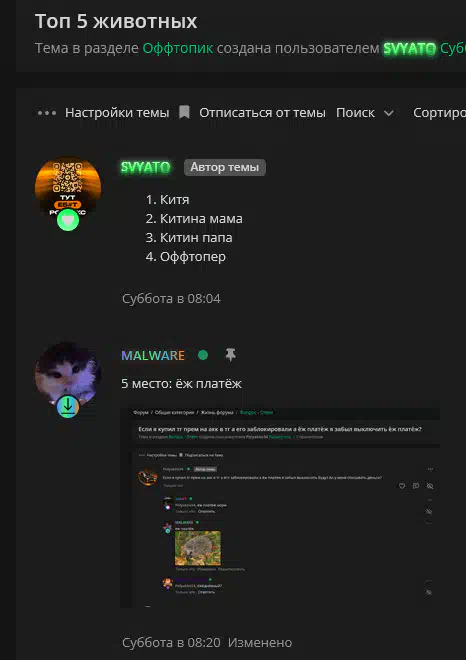Image resolution: width=466 pixels, height=660 pixels.
Task: Open SVYATO's QR code avatar
Action: [68, 189]
